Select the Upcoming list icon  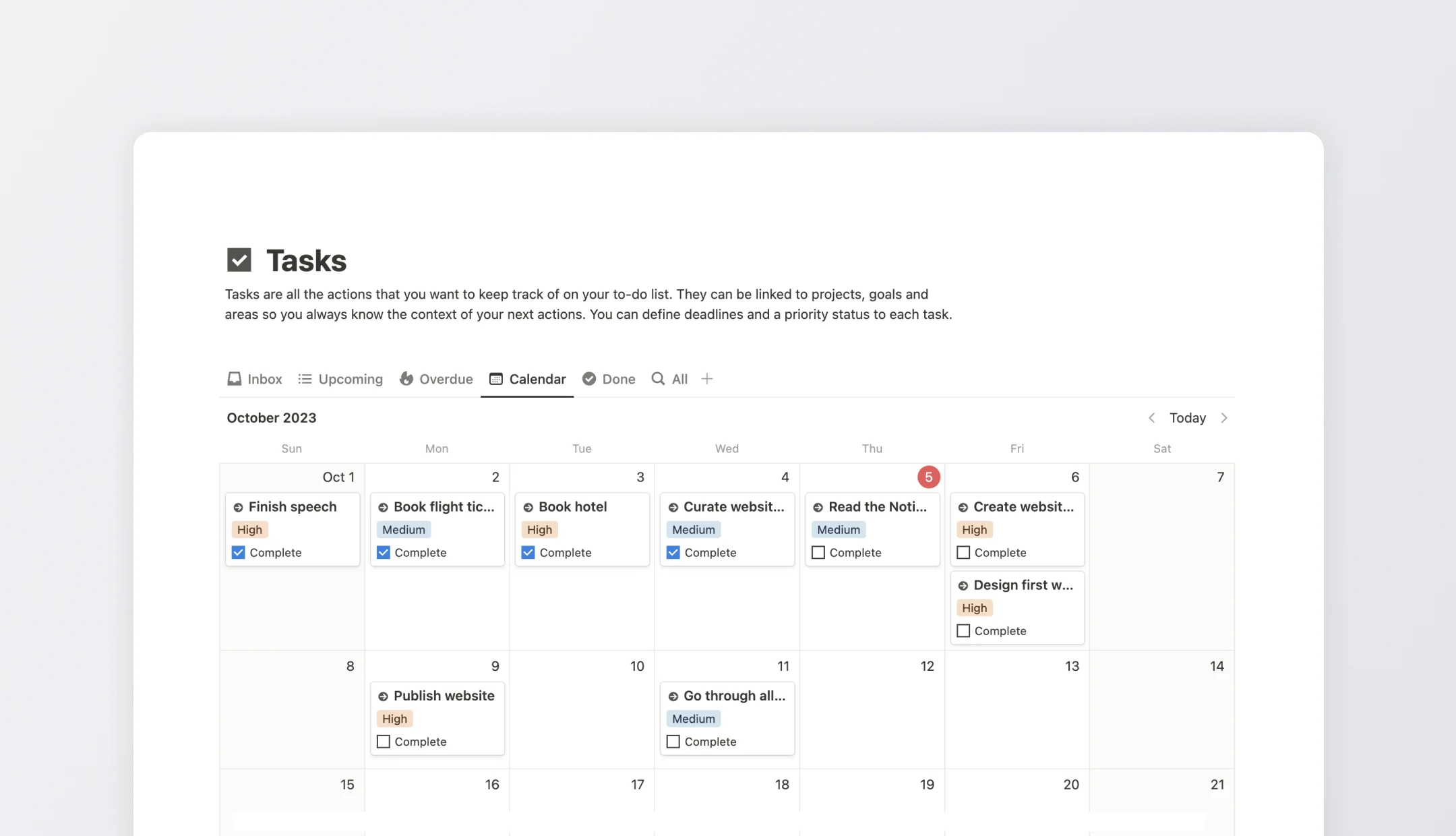pyautogui.click(x=305, y=379)
